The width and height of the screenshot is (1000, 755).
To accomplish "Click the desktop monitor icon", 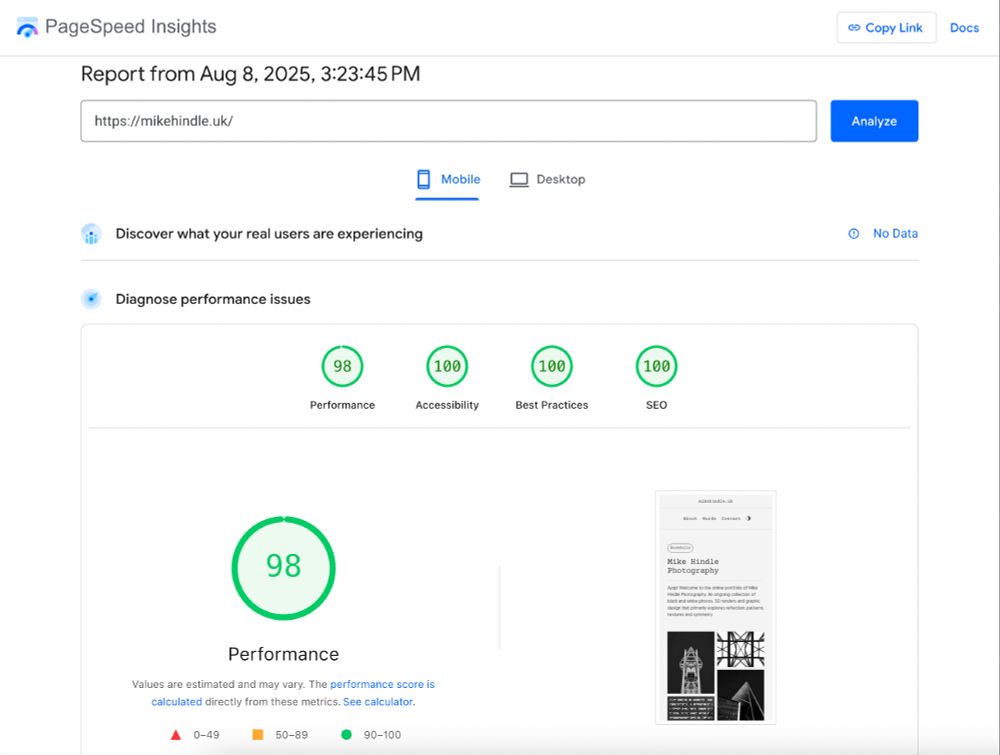I will (519, 180).
